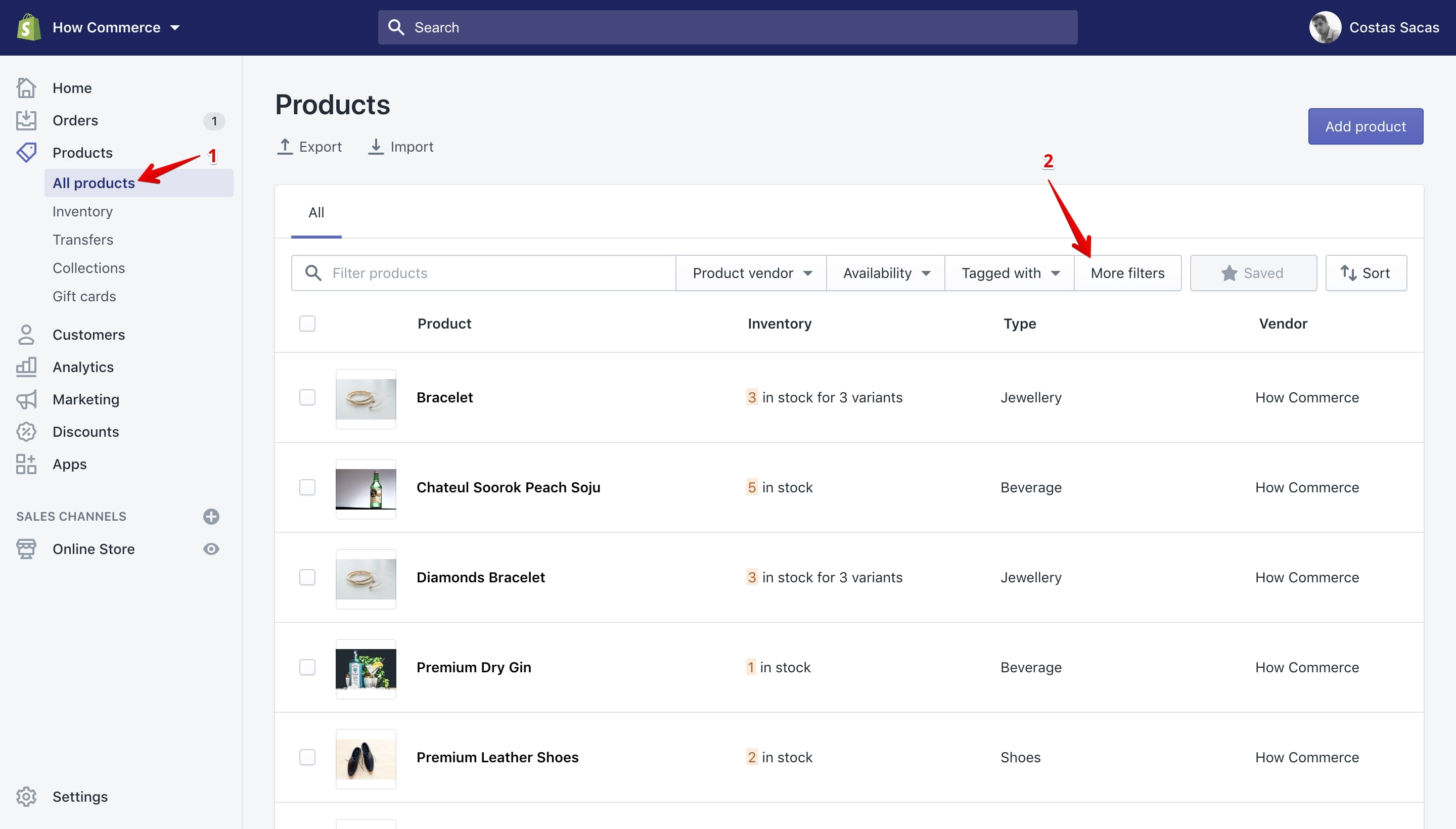Click the sort arrows icon
Screen dimensions: 1456x829
1348,273
